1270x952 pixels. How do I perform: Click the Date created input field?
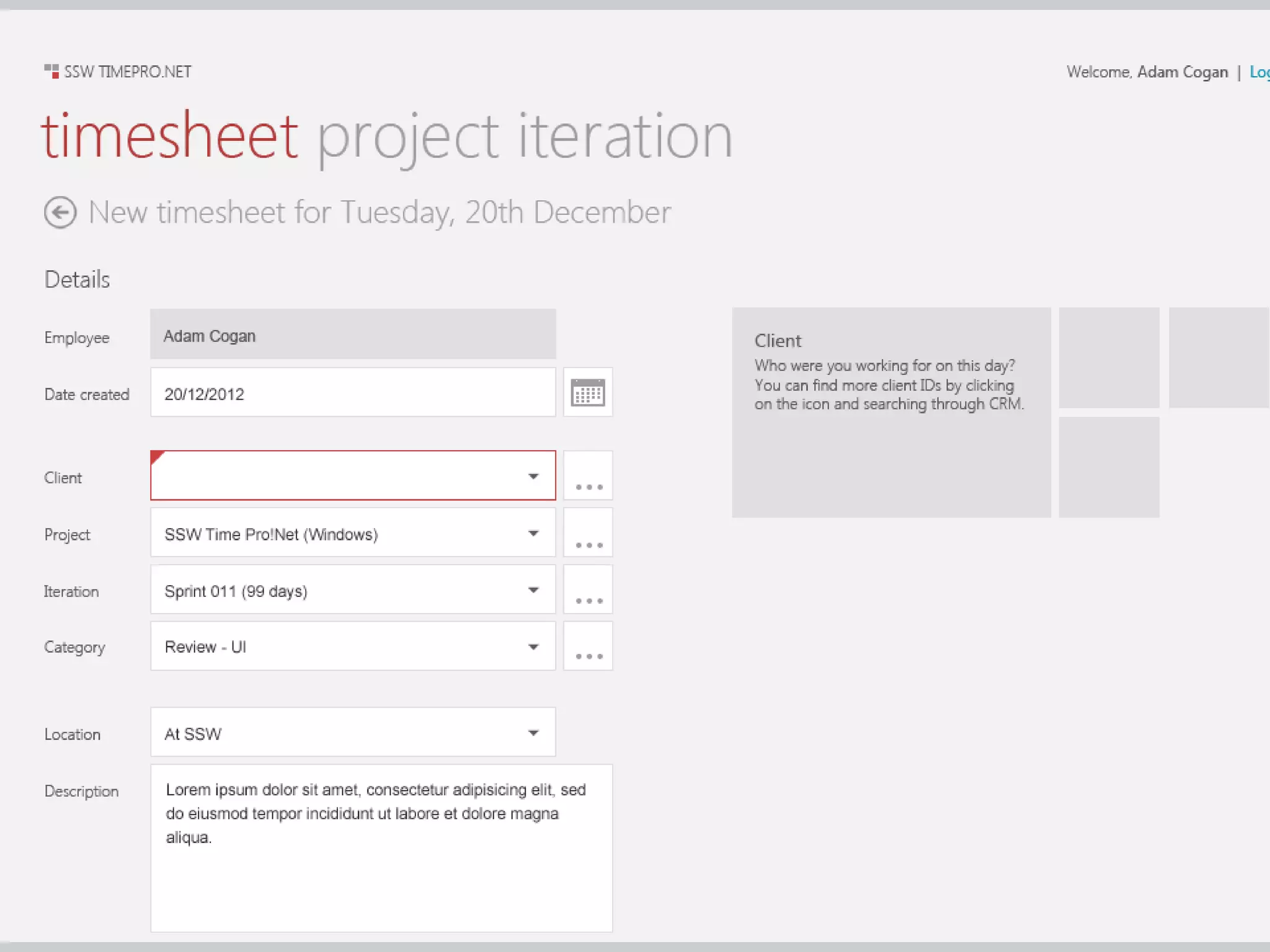352,393
